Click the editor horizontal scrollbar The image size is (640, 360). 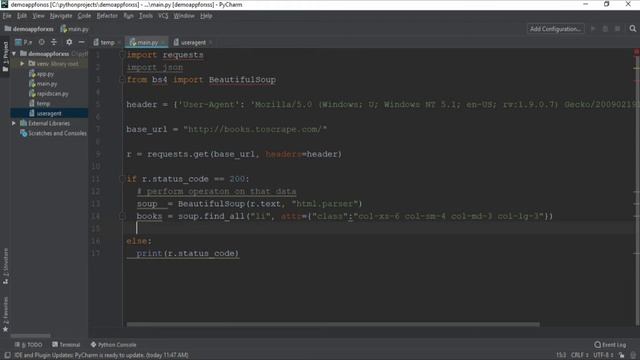point(333,324)
